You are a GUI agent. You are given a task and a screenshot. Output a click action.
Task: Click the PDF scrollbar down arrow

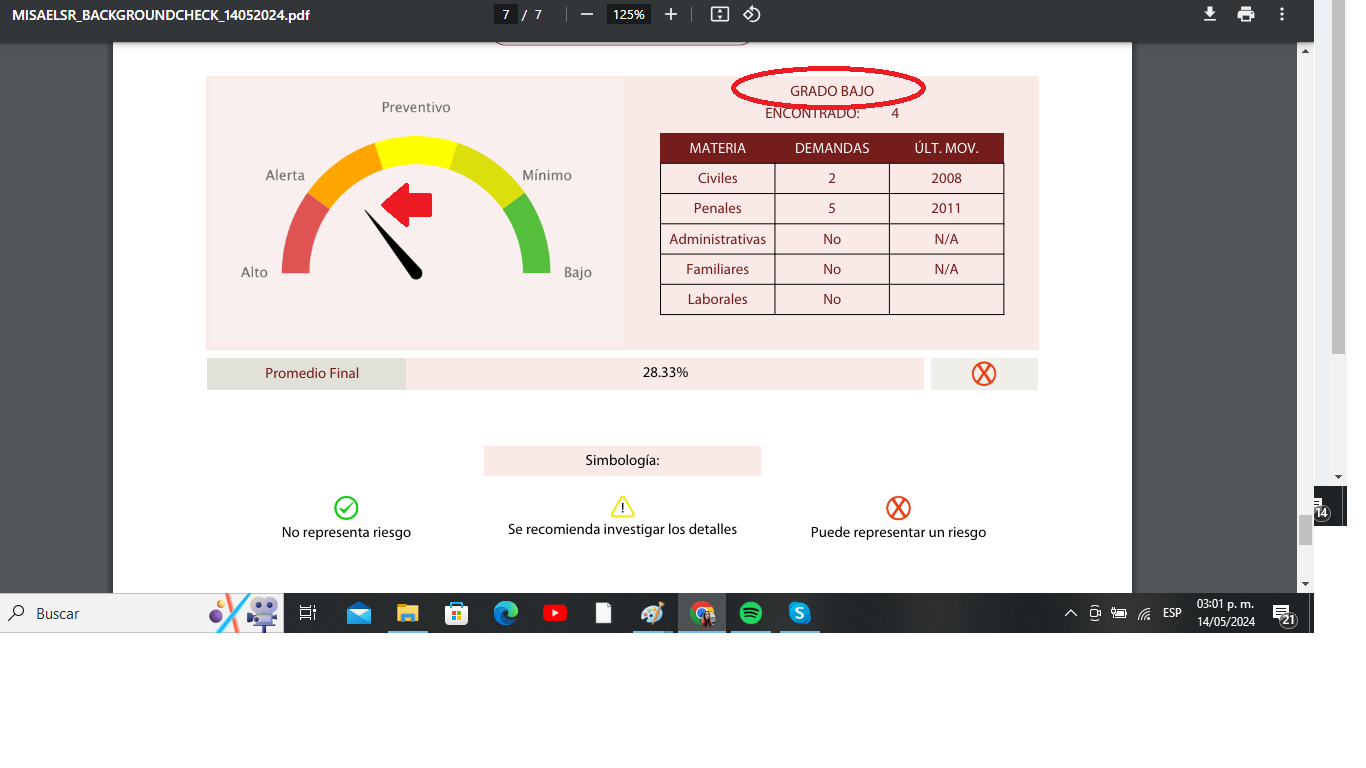[1305, 583]
